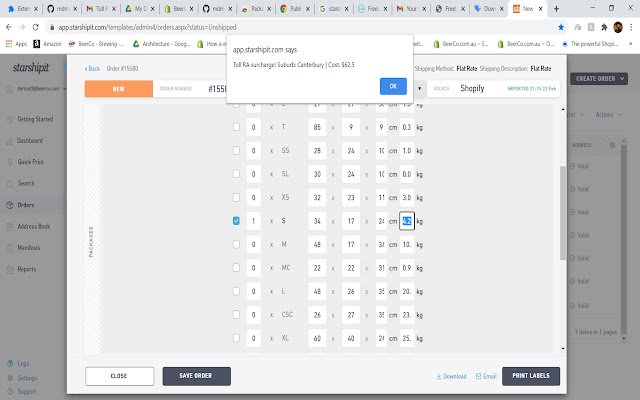Click the S package weight field
Screen dimensions: 640x400
pyautogui.click(x=407, y=221)
